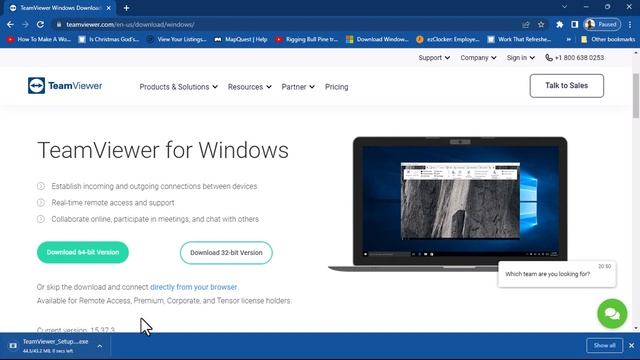Expand the Company dropdown

point(478,58)
